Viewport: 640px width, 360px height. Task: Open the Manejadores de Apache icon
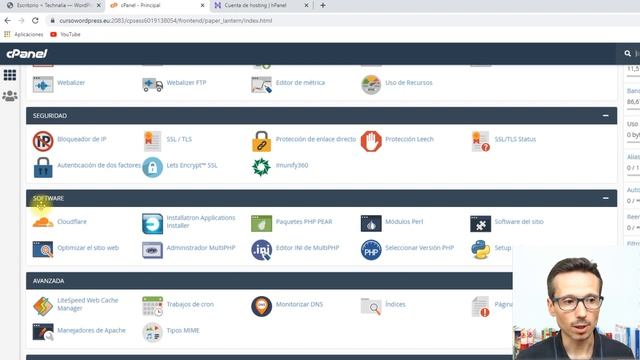tap(43, 332)
